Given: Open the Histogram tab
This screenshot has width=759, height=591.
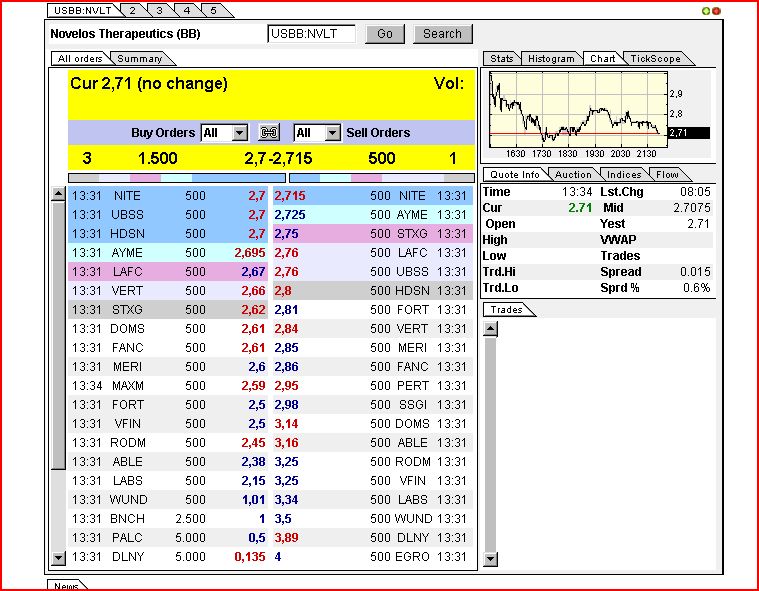Looking at the screenshot, I should tap(551, 59).
